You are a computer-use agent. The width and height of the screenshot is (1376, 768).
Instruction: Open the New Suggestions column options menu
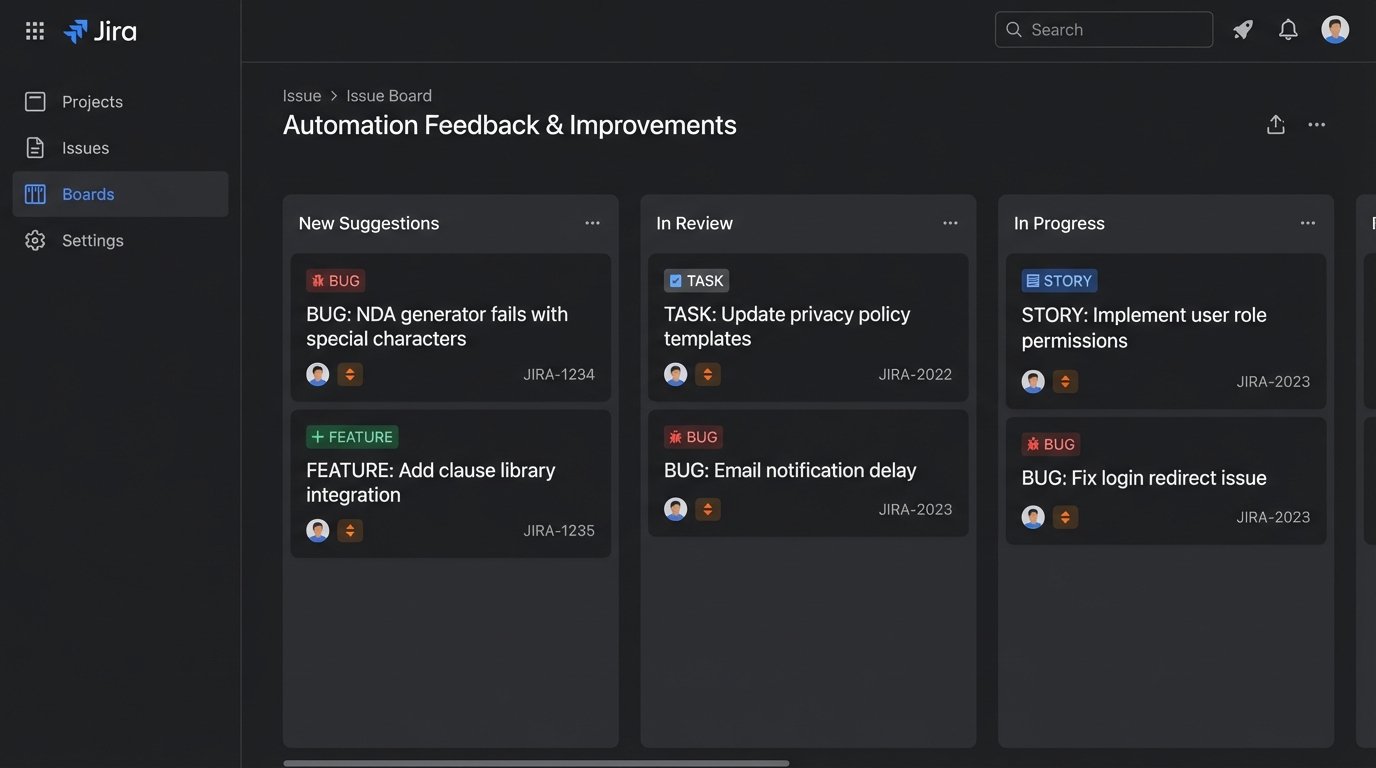592,222
